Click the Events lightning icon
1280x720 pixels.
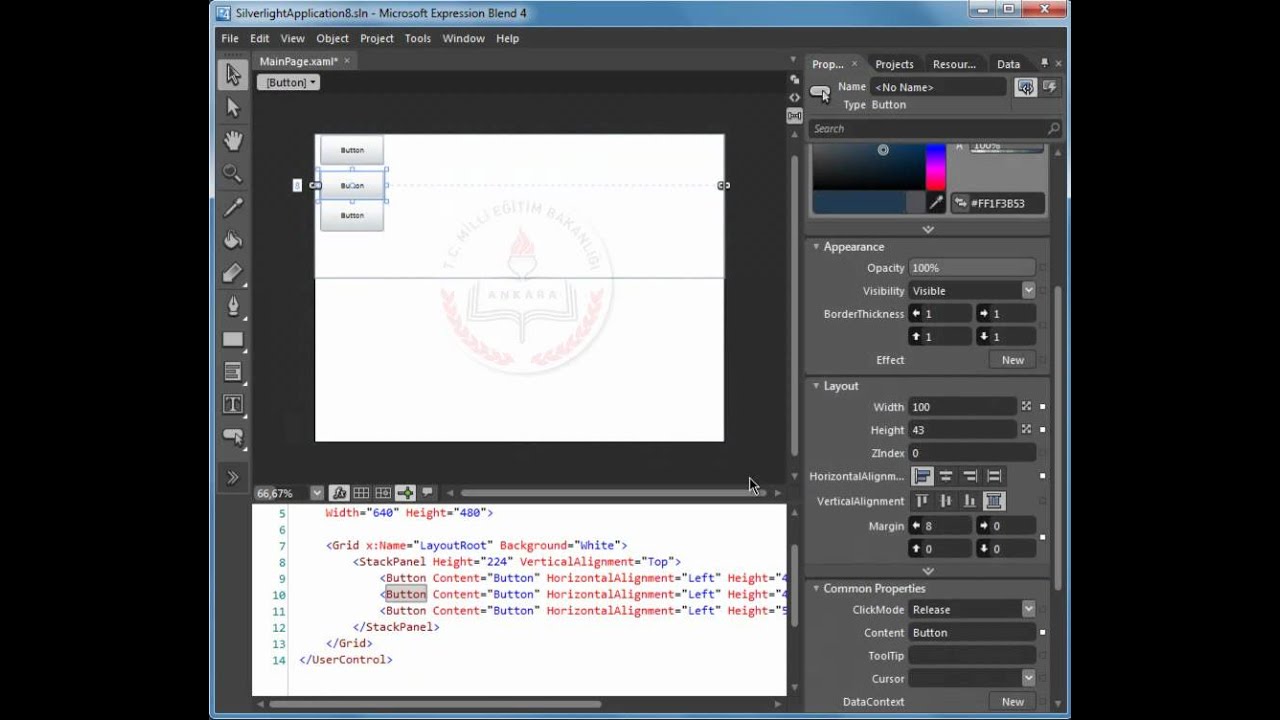(1049, 87)
